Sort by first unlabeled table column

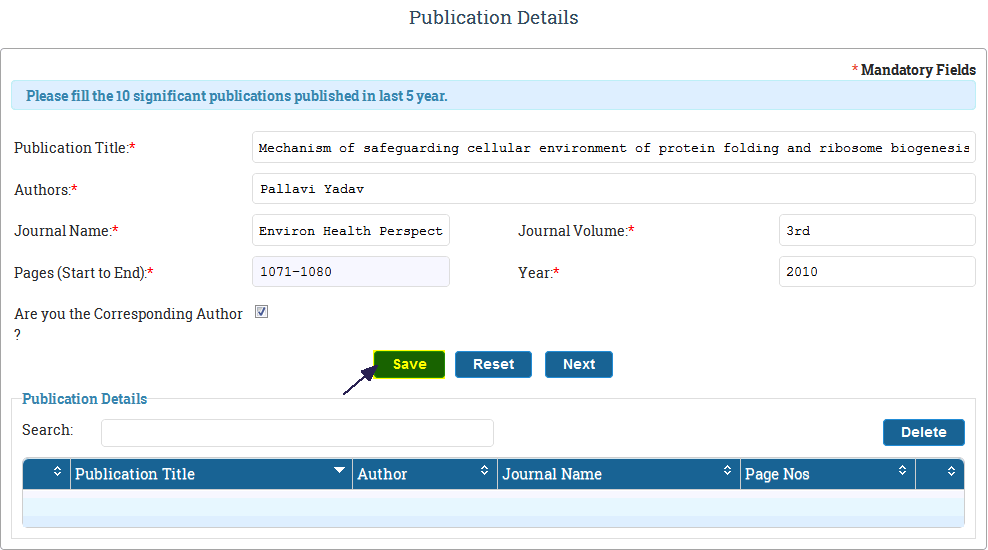tap(47, 474)
